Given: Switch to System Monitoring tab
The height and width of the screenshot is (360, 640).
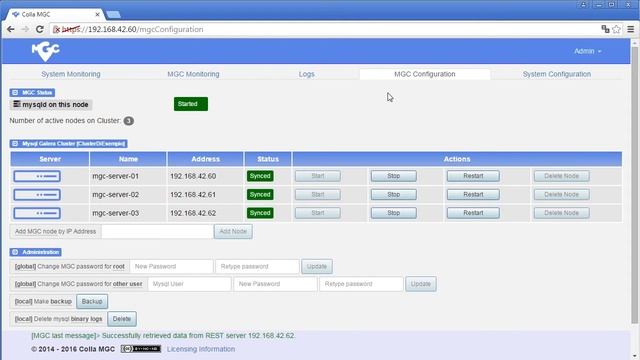Looking at the screenshot, I should (71, 74).
